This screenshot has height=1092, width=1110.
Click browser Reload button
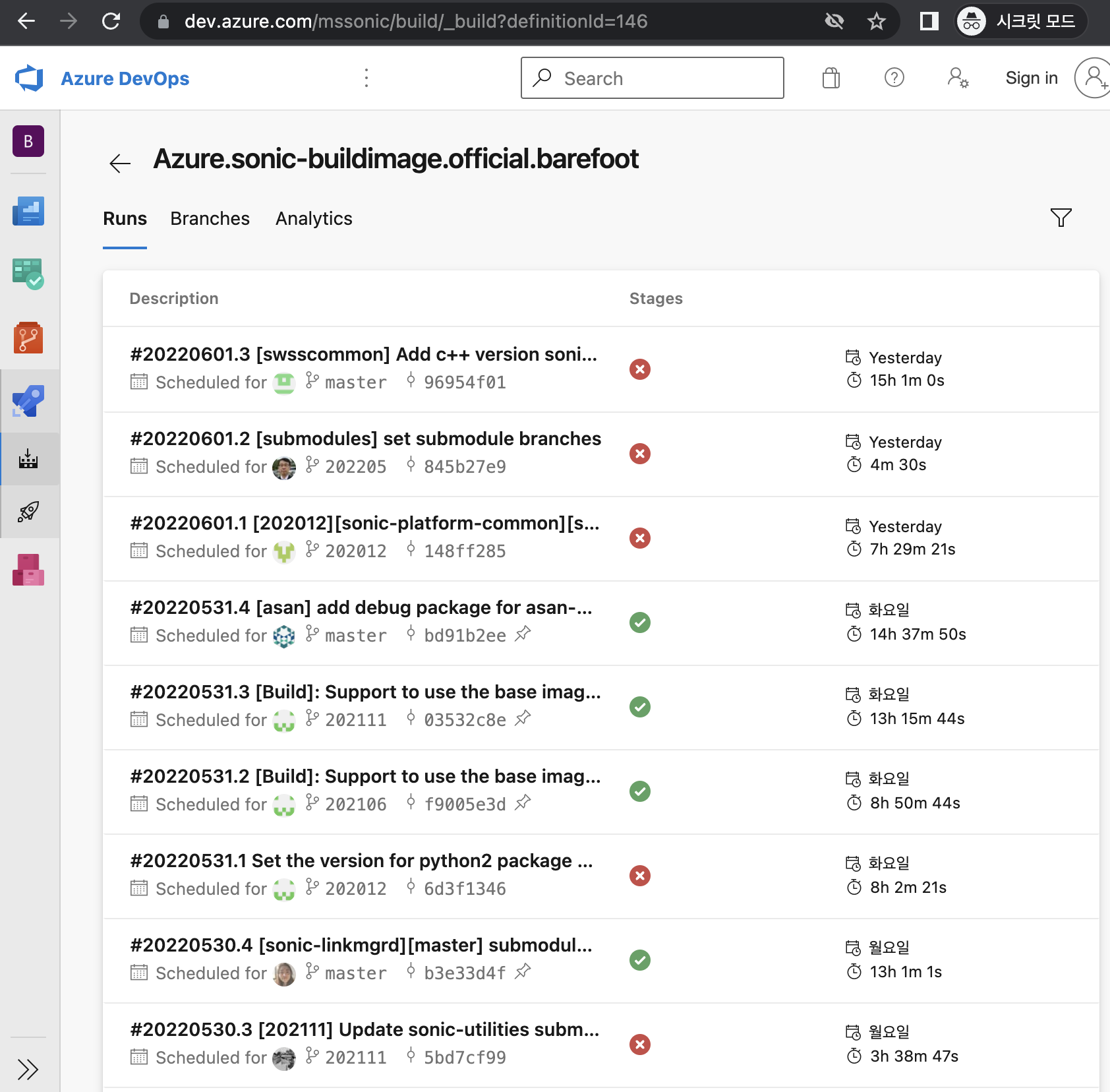click(x=111, y=22)
